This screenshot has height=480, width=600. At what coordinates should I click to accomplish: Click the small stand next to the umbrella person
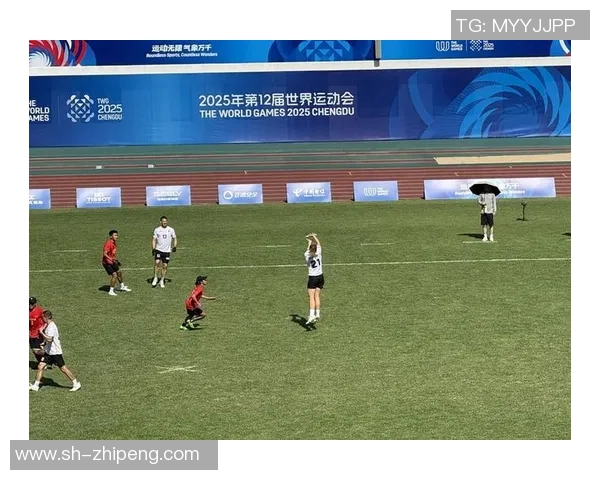(523, 211)
